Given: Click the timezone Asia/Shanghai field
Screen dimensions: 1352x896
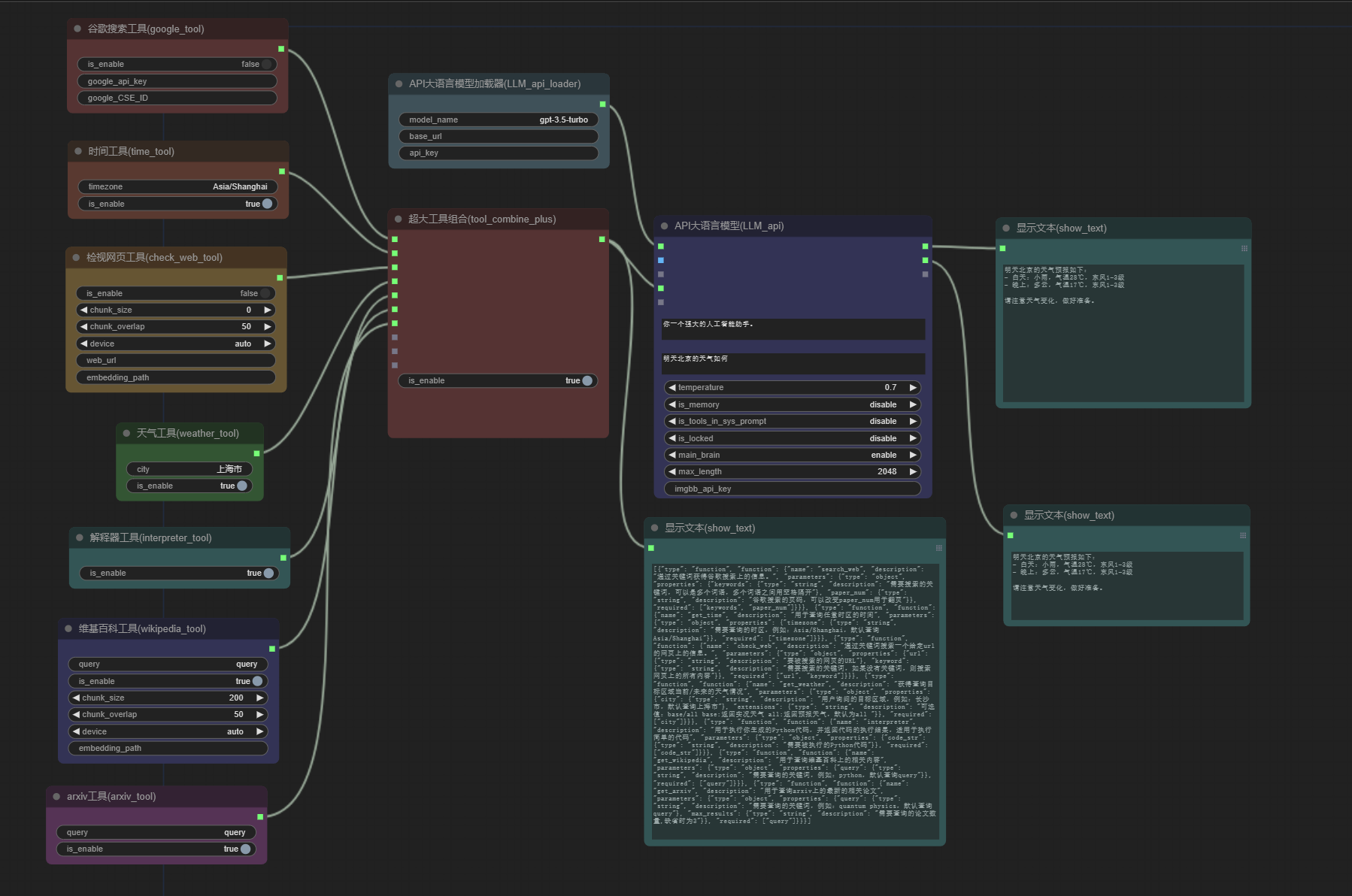Looking at the screenshot, I should [178, 186].
